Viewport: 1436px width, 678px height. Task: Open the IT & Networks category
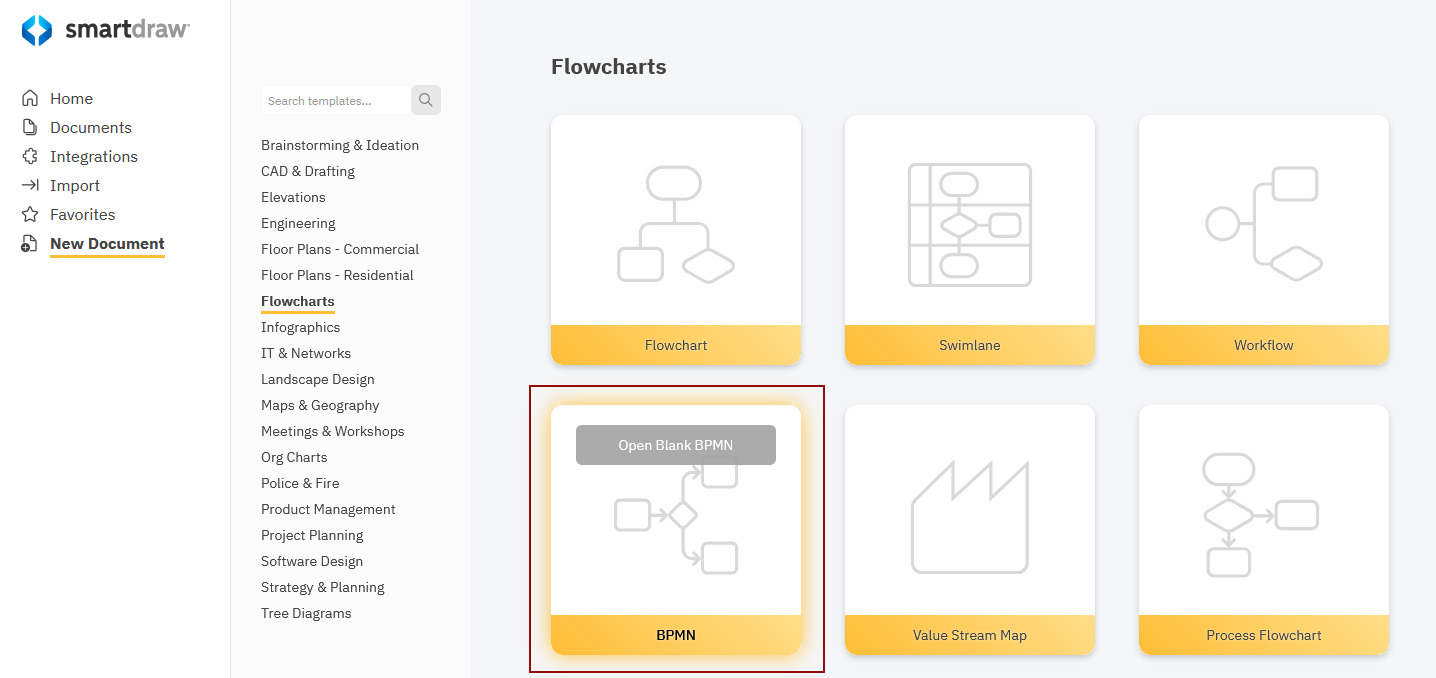306,353
